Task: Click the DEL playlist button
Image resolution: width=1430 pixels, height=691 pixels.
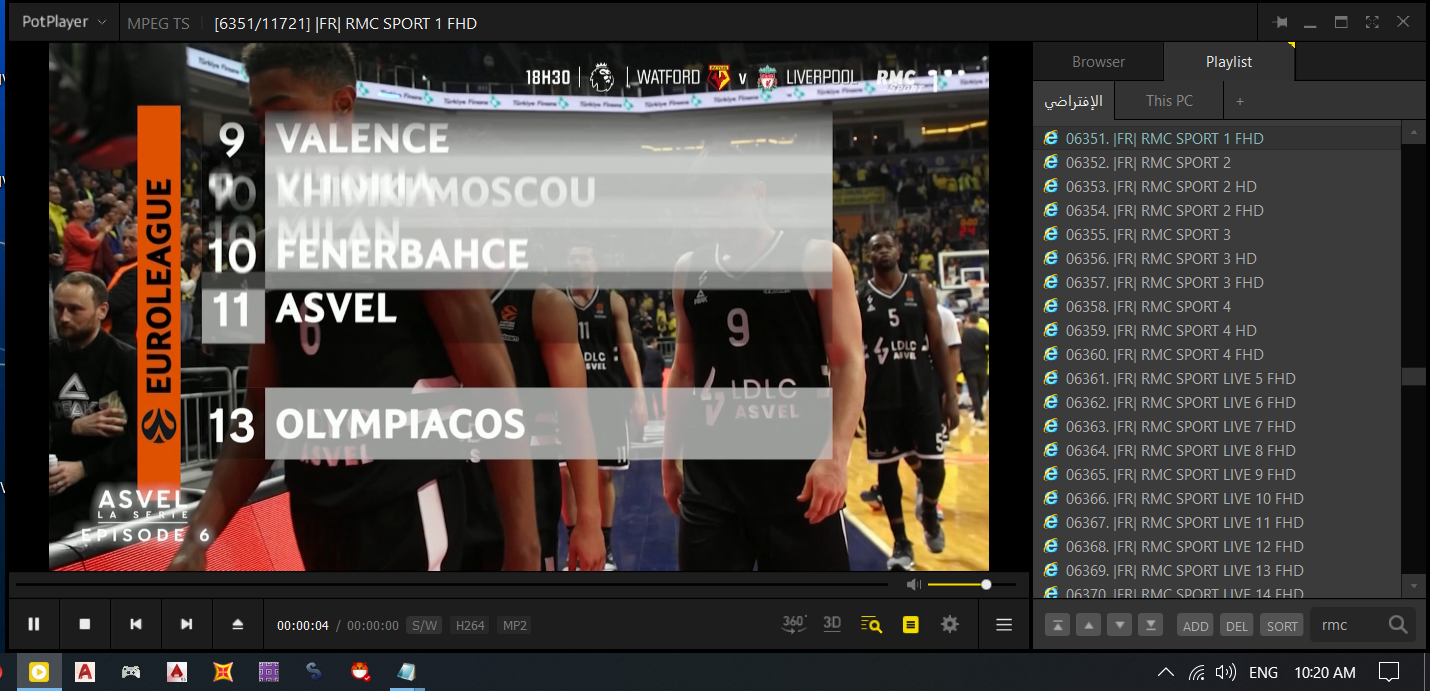Action: [x=1237, y=626]
